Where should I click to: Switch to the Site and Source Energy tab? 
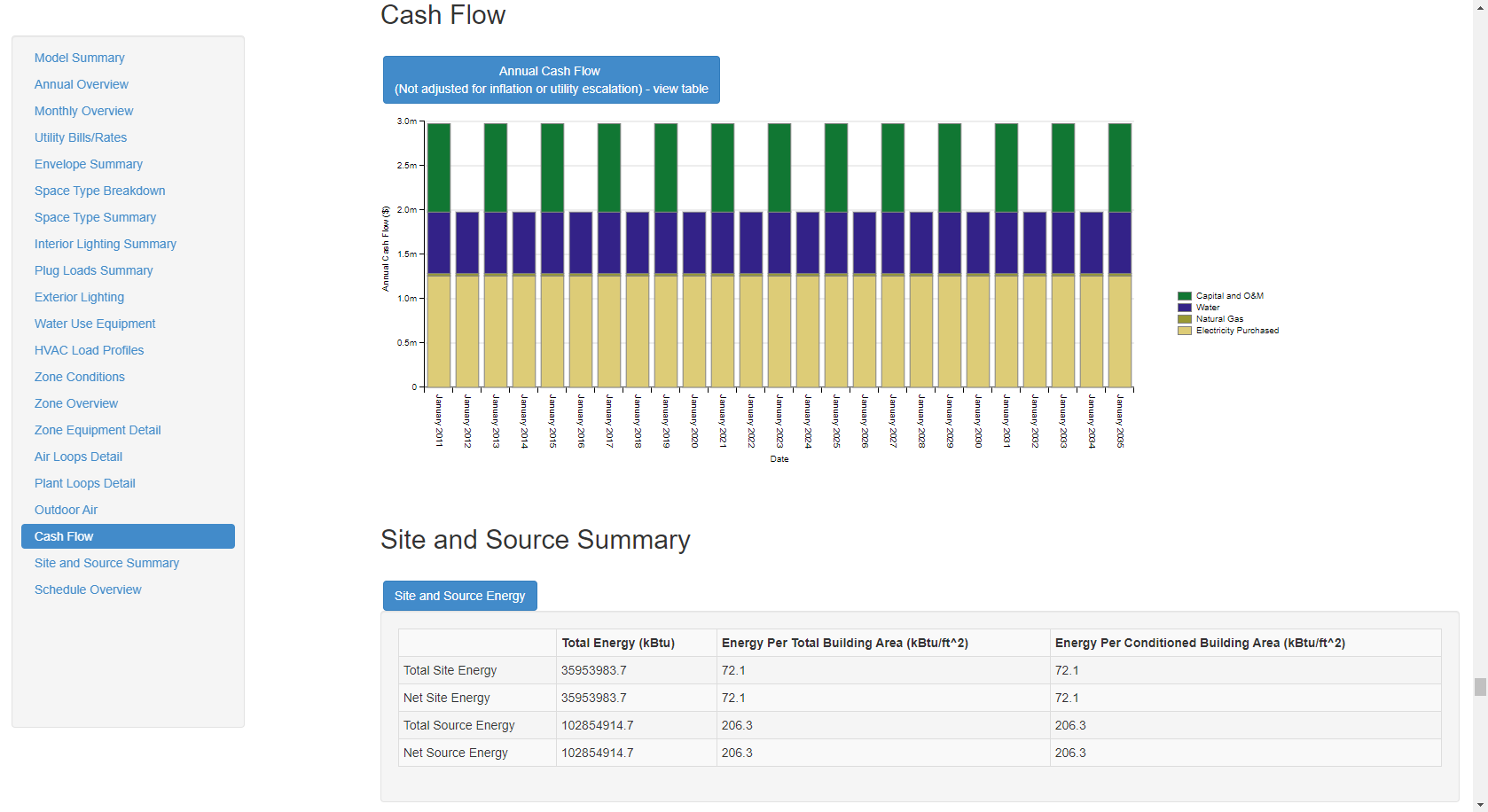click(459, 595)
